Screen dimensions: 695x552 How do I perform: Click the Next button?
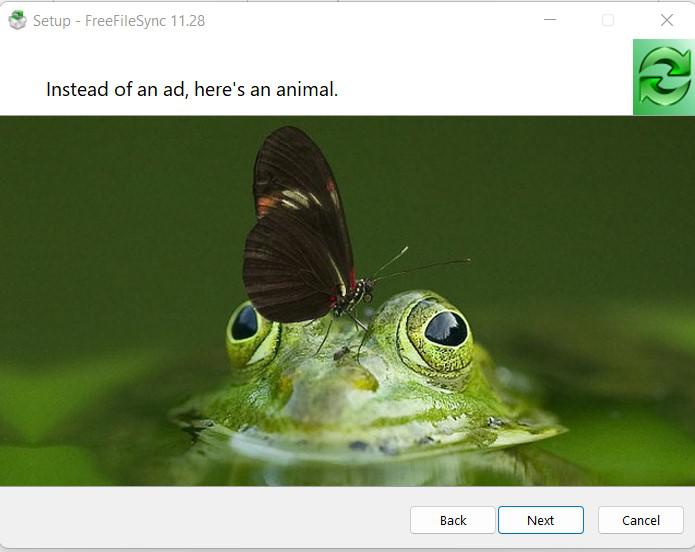[x=541, y=520]
